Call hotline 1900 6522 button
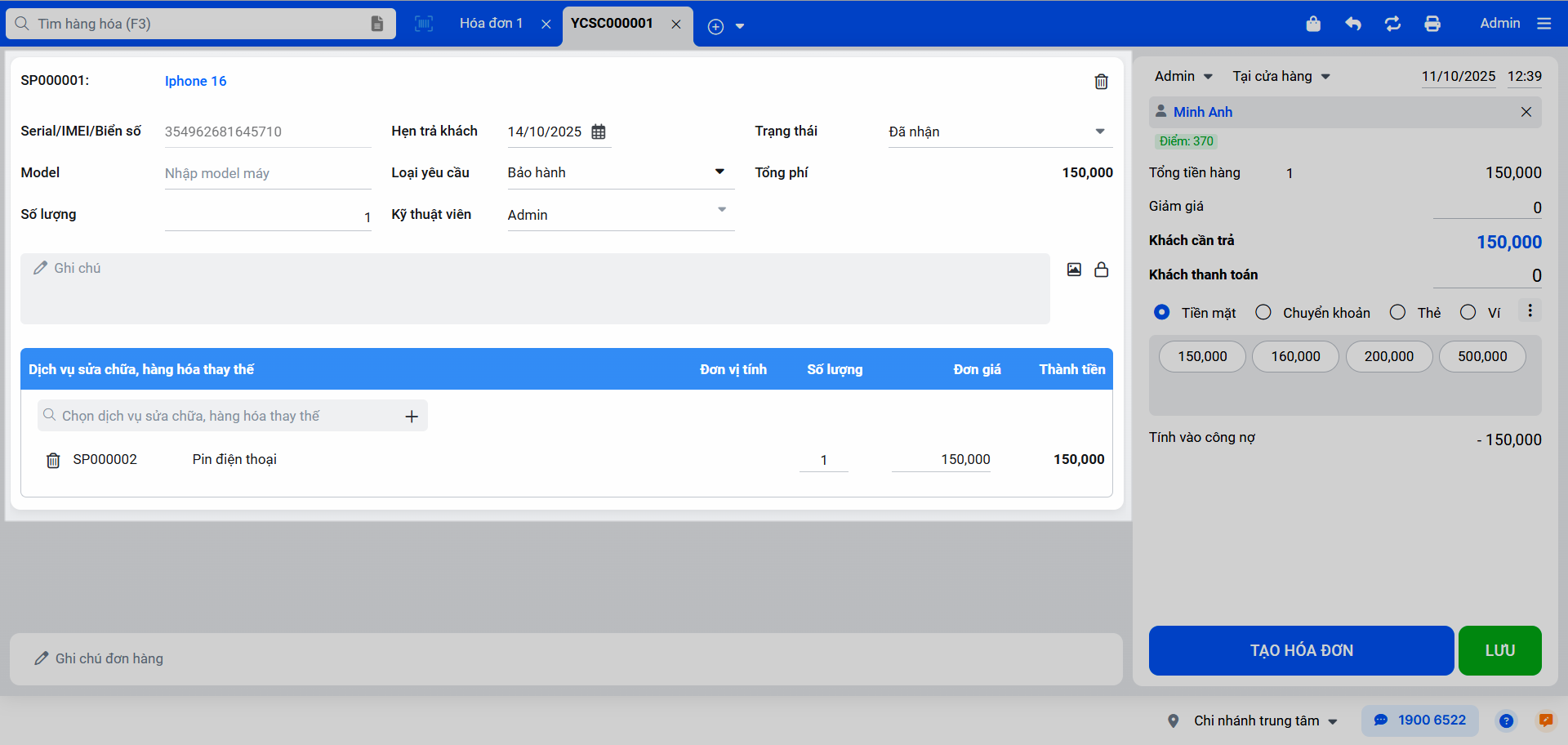This screenshot has width=1568, height=745. 1420,720
